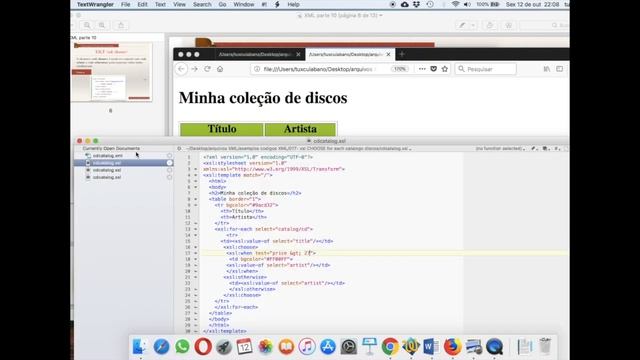The height and width of the screenshot is (360, 640).
Task: Click the 170% zoom indicator in Firefox
Action: tap(400, 69)
